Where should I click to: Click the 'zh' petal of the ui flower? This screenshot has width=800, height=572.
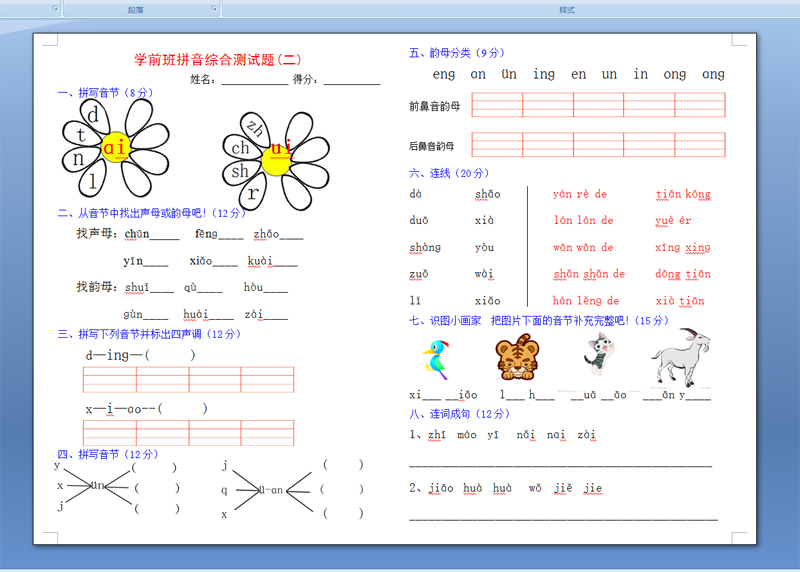254,128
